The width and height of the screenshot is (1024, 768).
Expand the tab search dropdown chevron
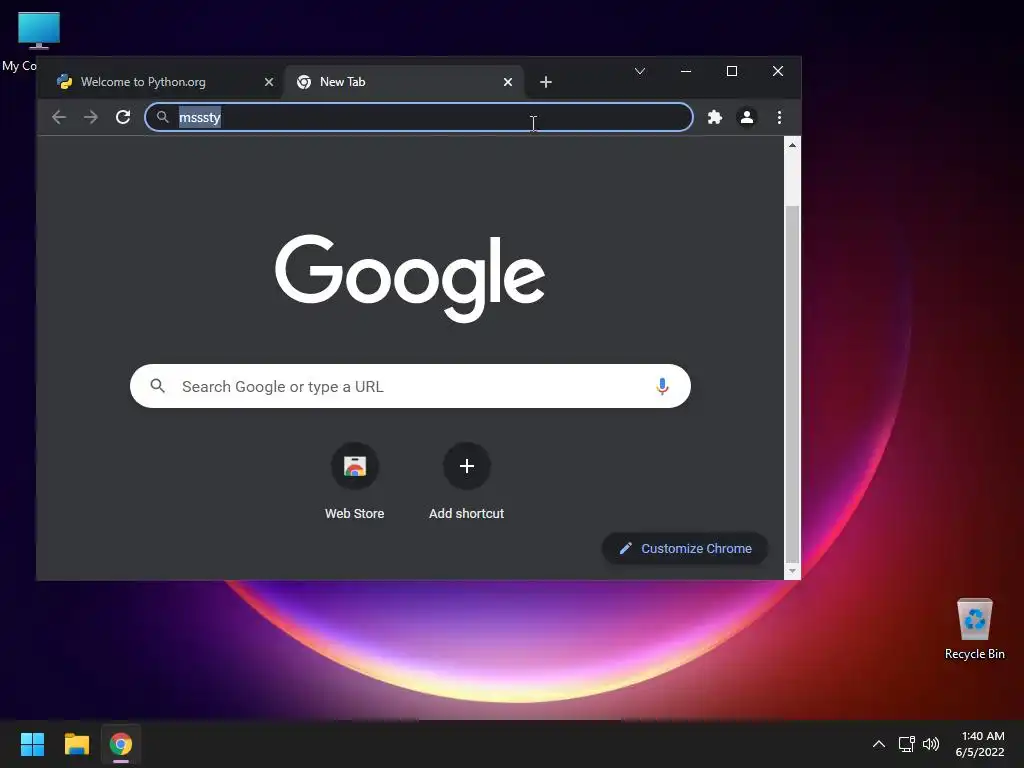click(x=640, y=71)
